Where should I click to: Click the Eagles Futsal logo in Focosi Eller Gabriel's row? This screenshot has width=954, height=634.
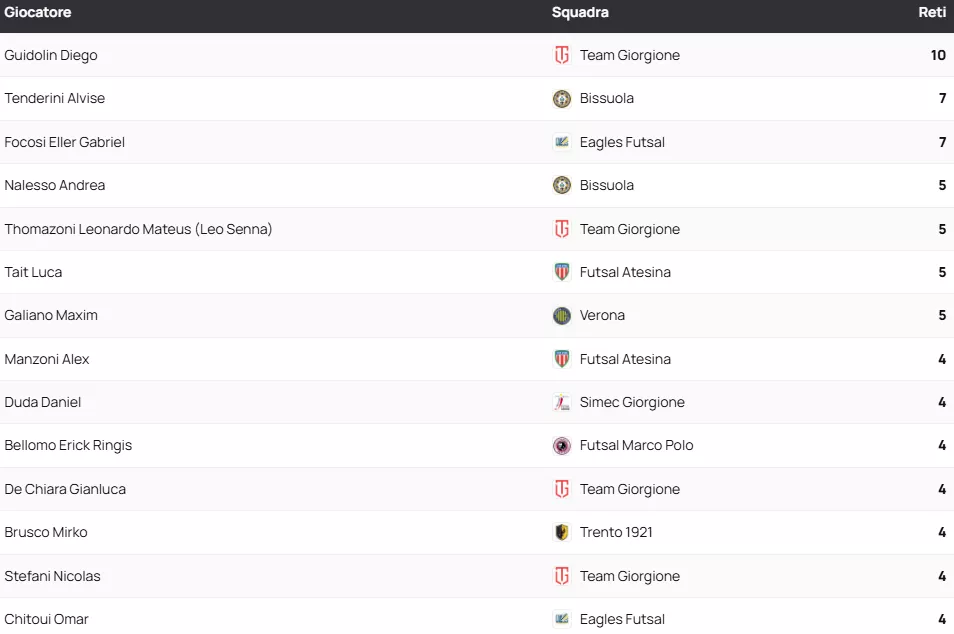[x=562, y=142]
